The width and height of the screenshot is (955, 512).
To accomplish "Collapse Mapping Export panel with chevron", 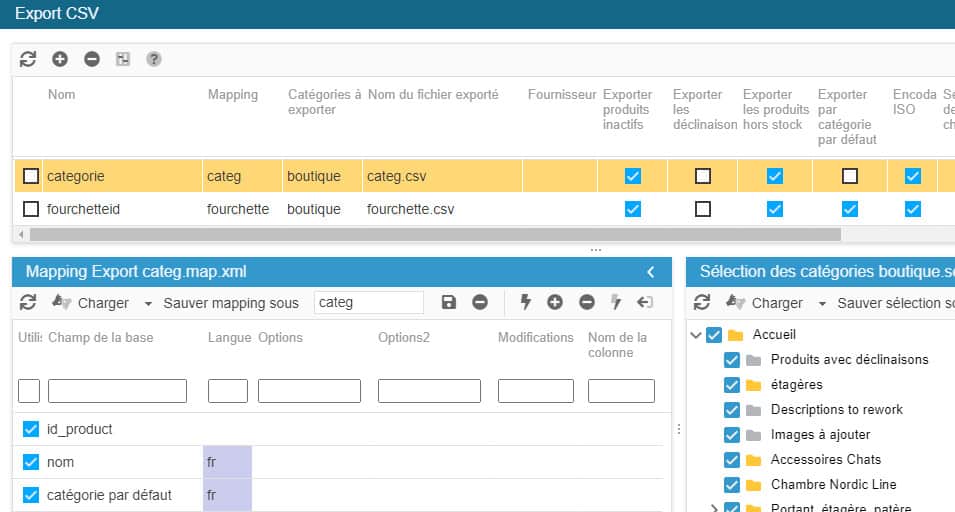I will coord(651,271).
